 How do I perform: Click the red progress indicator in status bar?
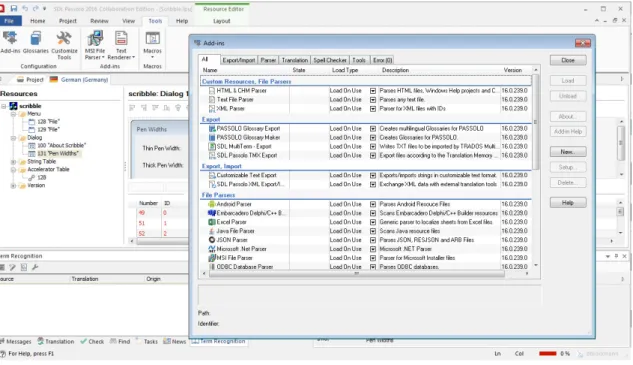pos(547,354)
